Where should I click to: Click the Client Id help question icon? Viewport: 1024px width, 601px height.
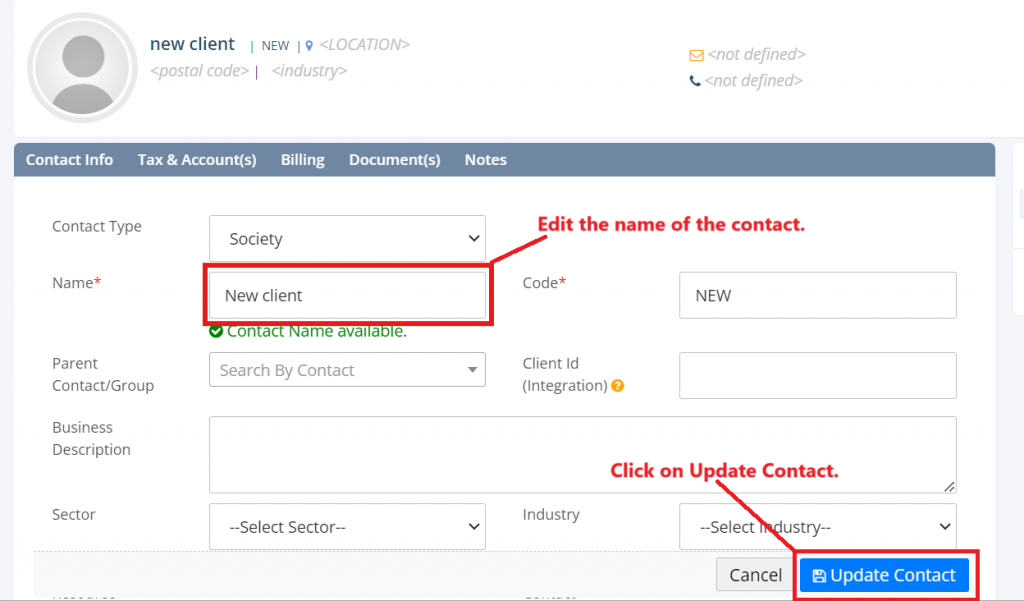[x=618, y=386]
